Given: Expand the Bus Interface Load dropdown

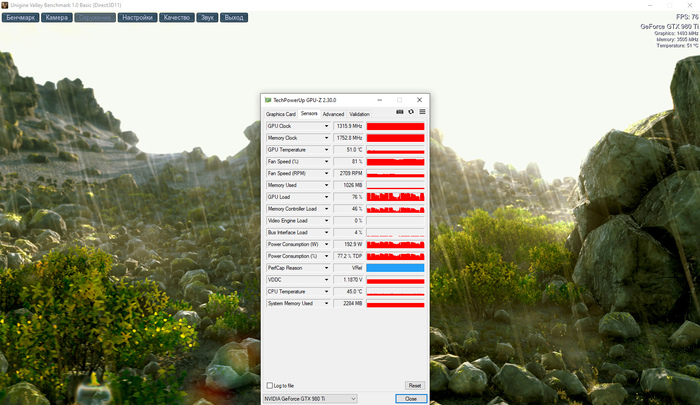Looking at the screenshot, I should [x=326, y=233].
